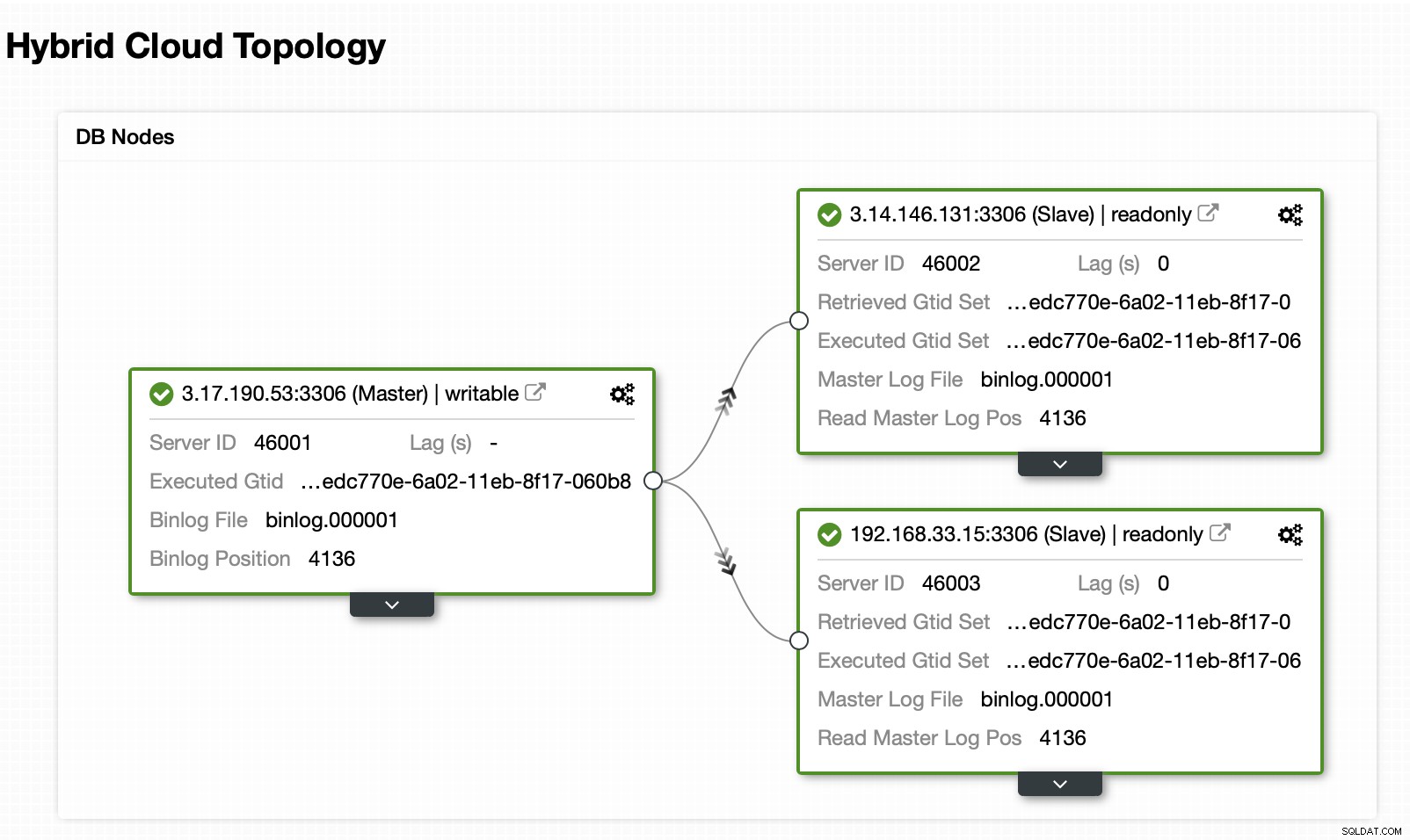Click master Binlog Position 4136 value
Viewport: 1410px width, 840px height.
tap(331, 559)
